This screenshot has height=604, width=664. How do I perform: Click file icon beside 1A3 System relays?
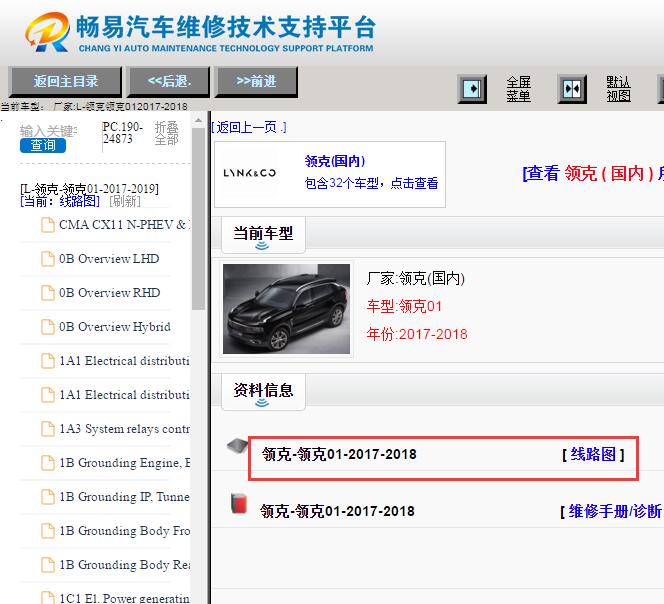point(48,429)
